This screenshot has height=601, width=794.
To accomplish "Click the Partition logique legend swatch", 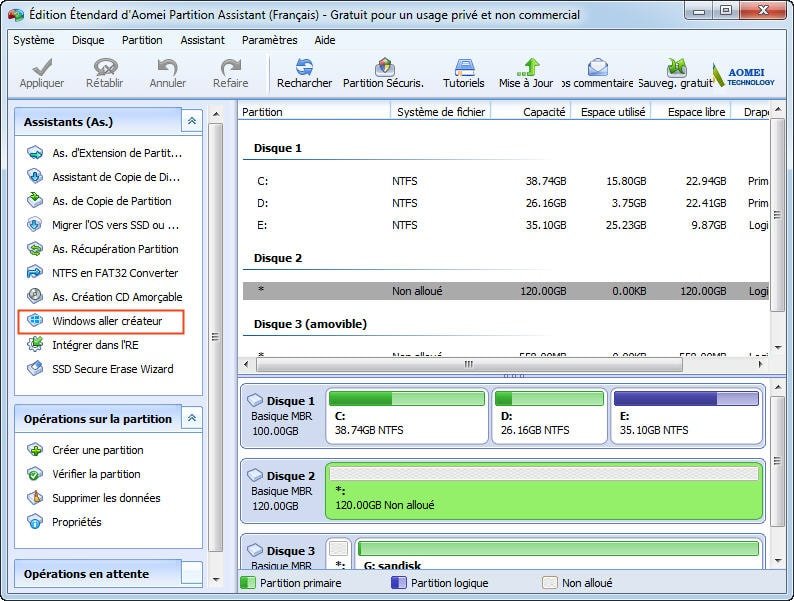I will (399, 582).
